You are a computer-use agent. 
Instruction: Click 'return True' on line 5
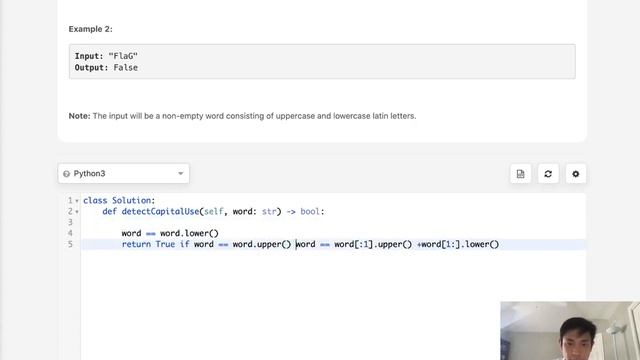click(148, 244)
